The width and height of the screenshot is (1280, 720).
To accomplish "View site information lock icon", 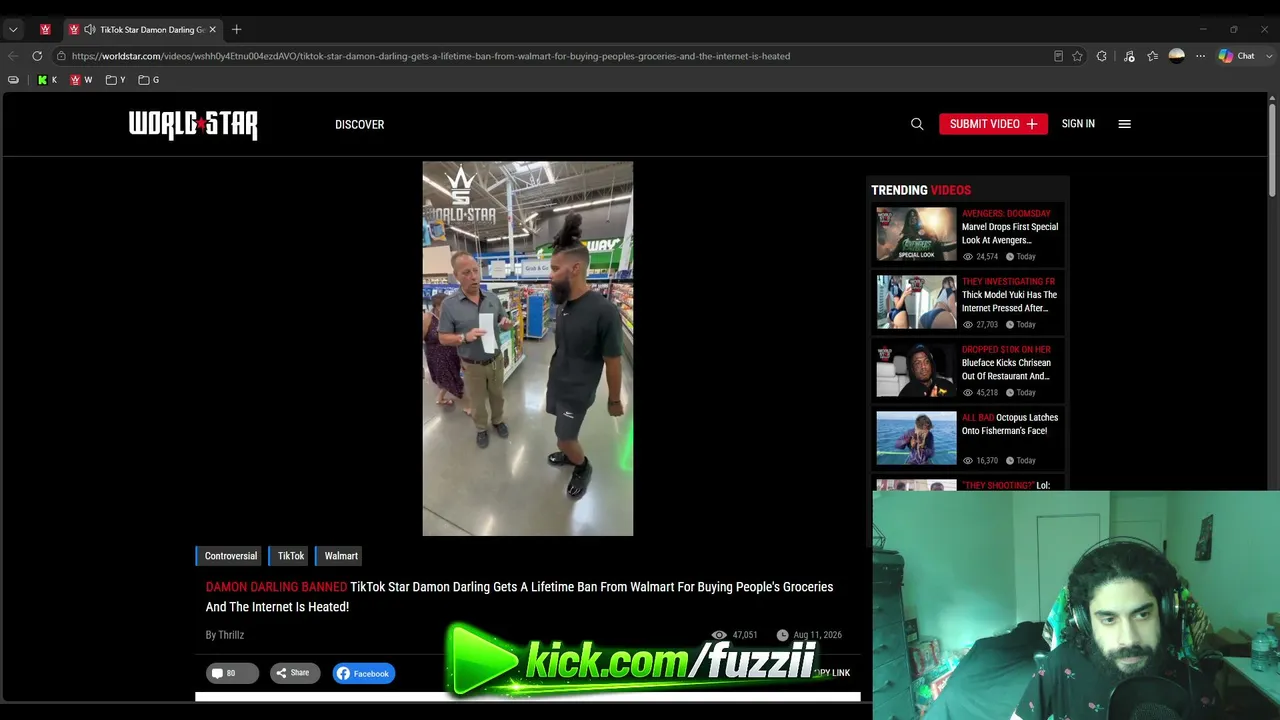I will 61,56.
